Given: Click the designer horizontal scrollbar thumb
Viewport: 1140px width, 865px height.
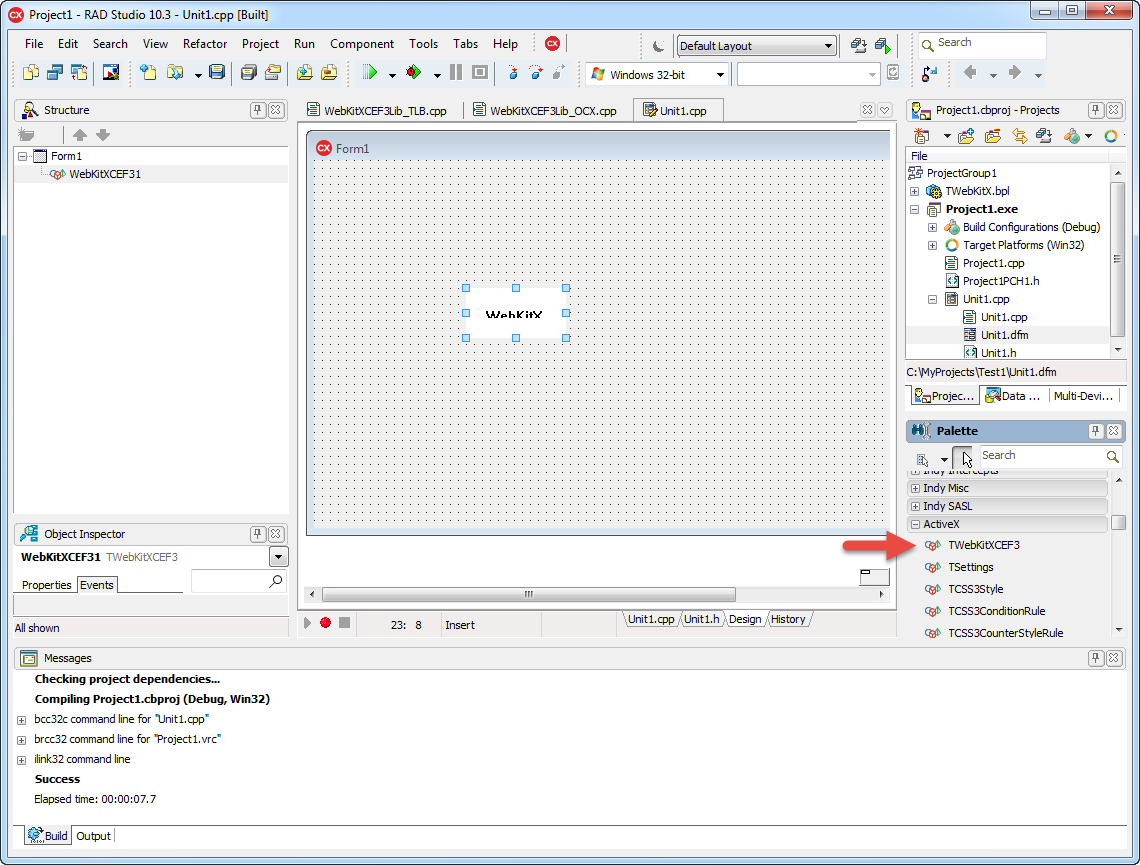Looking at the screenshot, I should 529,595.
